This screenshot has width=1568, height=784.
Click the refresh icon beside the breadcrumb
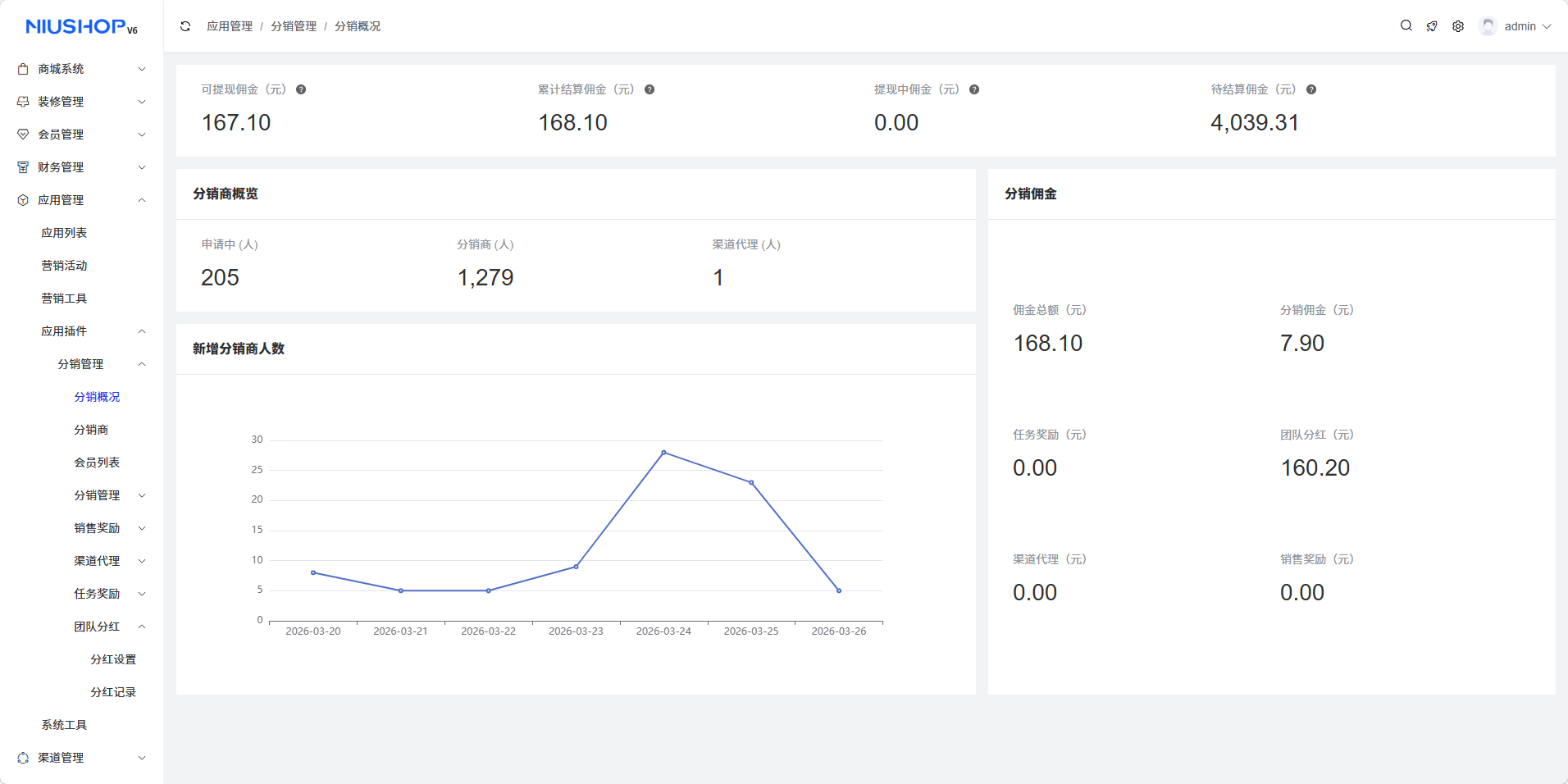click(185, 26)
